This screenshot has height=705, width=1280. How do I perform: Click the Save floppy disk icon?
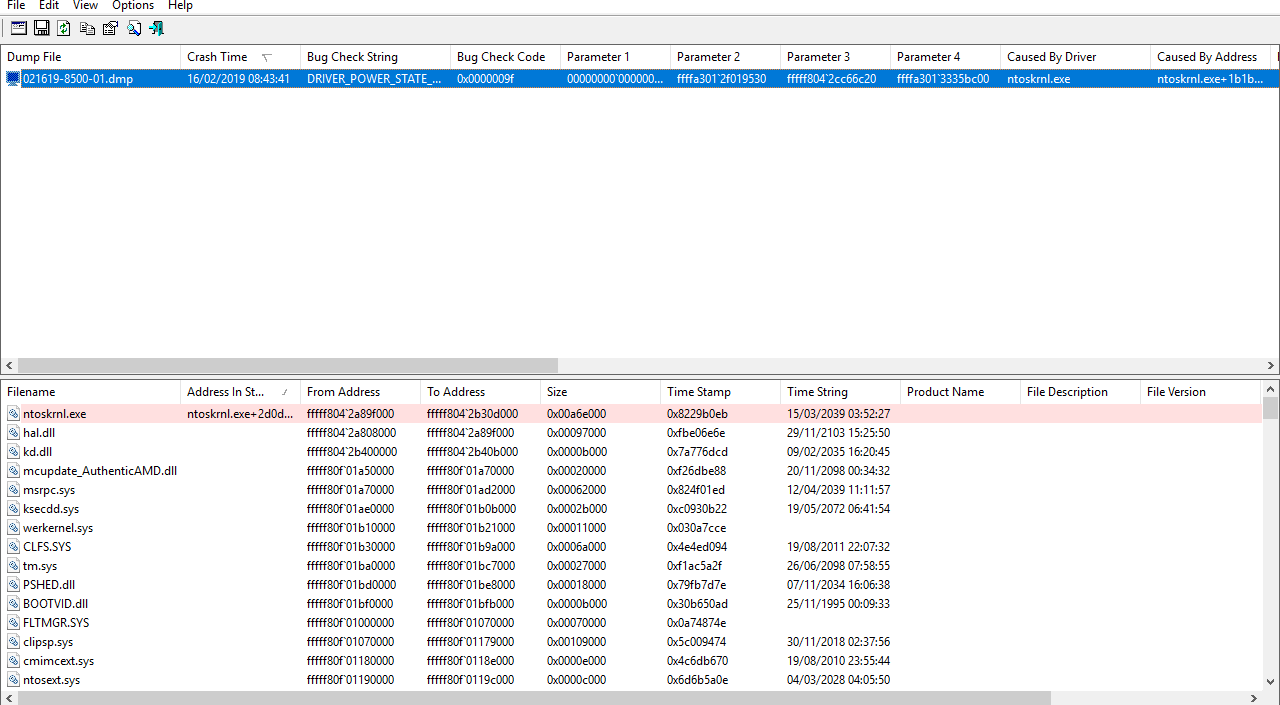42,28
